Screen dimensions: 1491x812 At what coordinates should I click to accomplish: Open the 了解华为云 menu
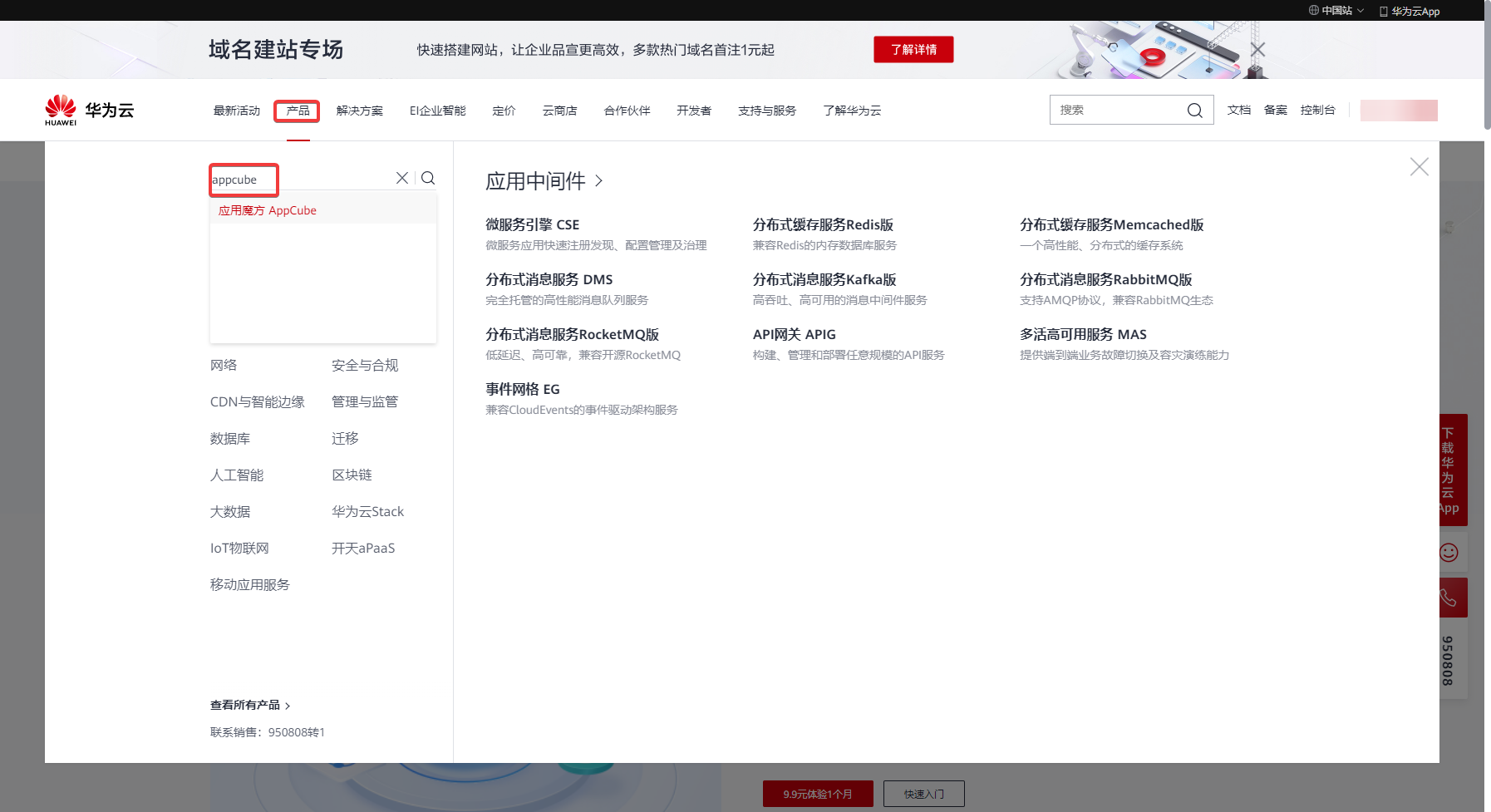(852, 111)
